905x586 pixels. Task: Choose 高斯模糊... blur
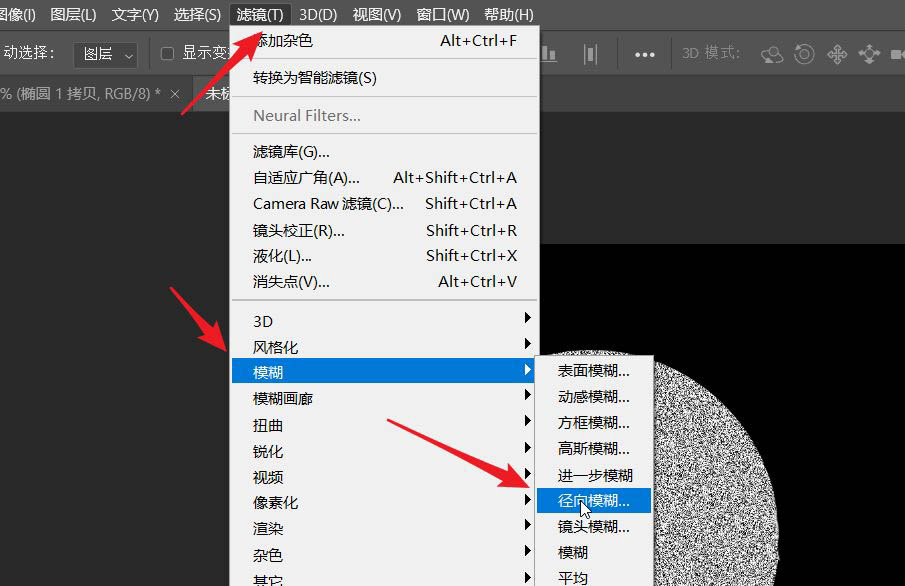594,449
